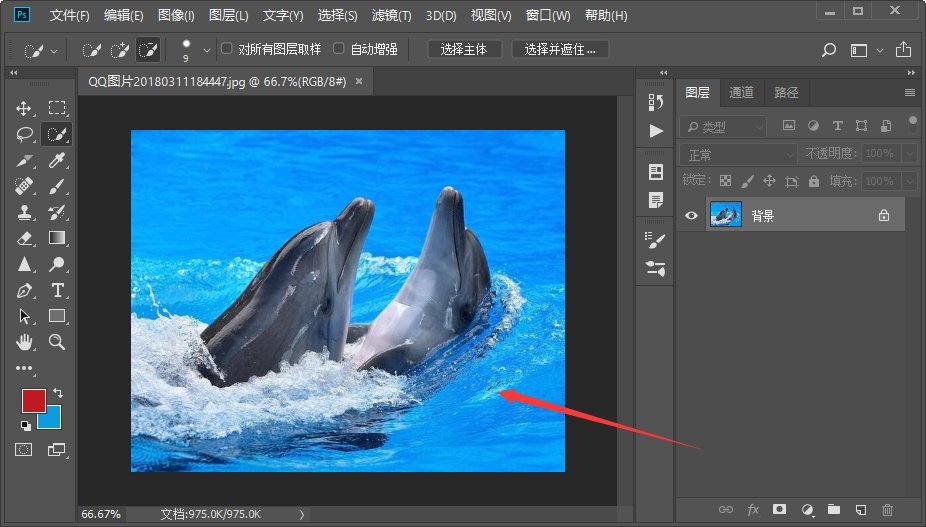Click the search magnifier in options bar

pos(829,50)
